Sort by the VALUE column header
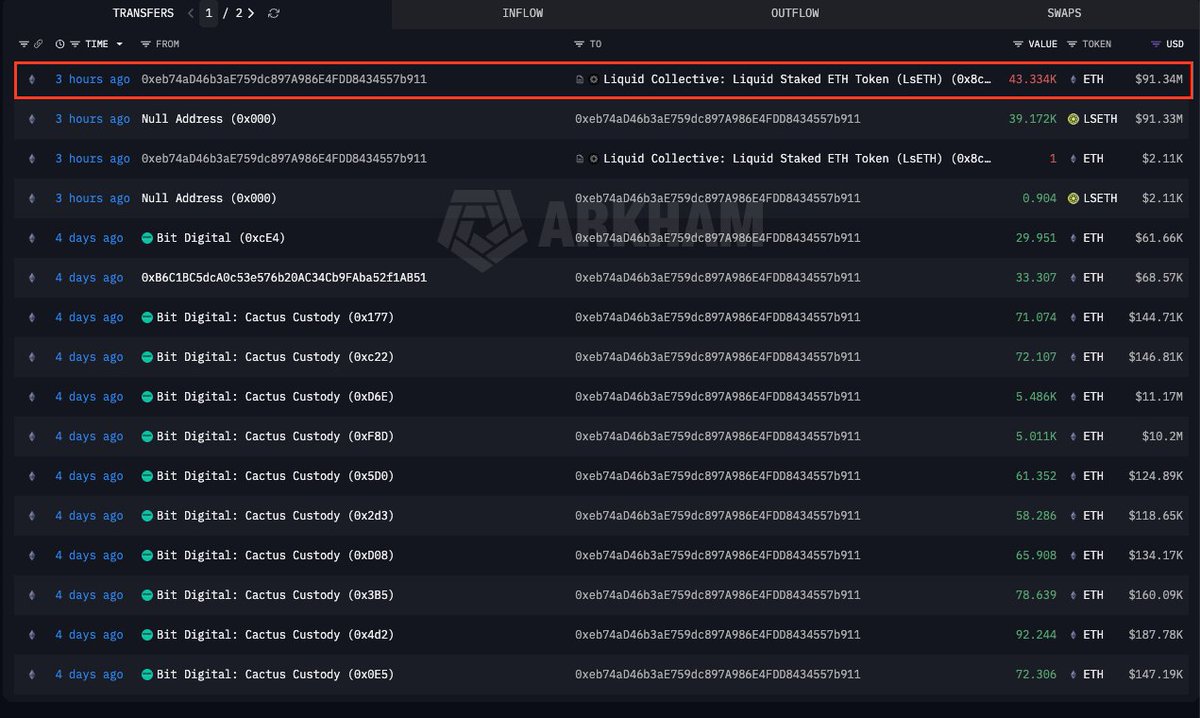1200x718 pixels. (x=1042, y=44)
